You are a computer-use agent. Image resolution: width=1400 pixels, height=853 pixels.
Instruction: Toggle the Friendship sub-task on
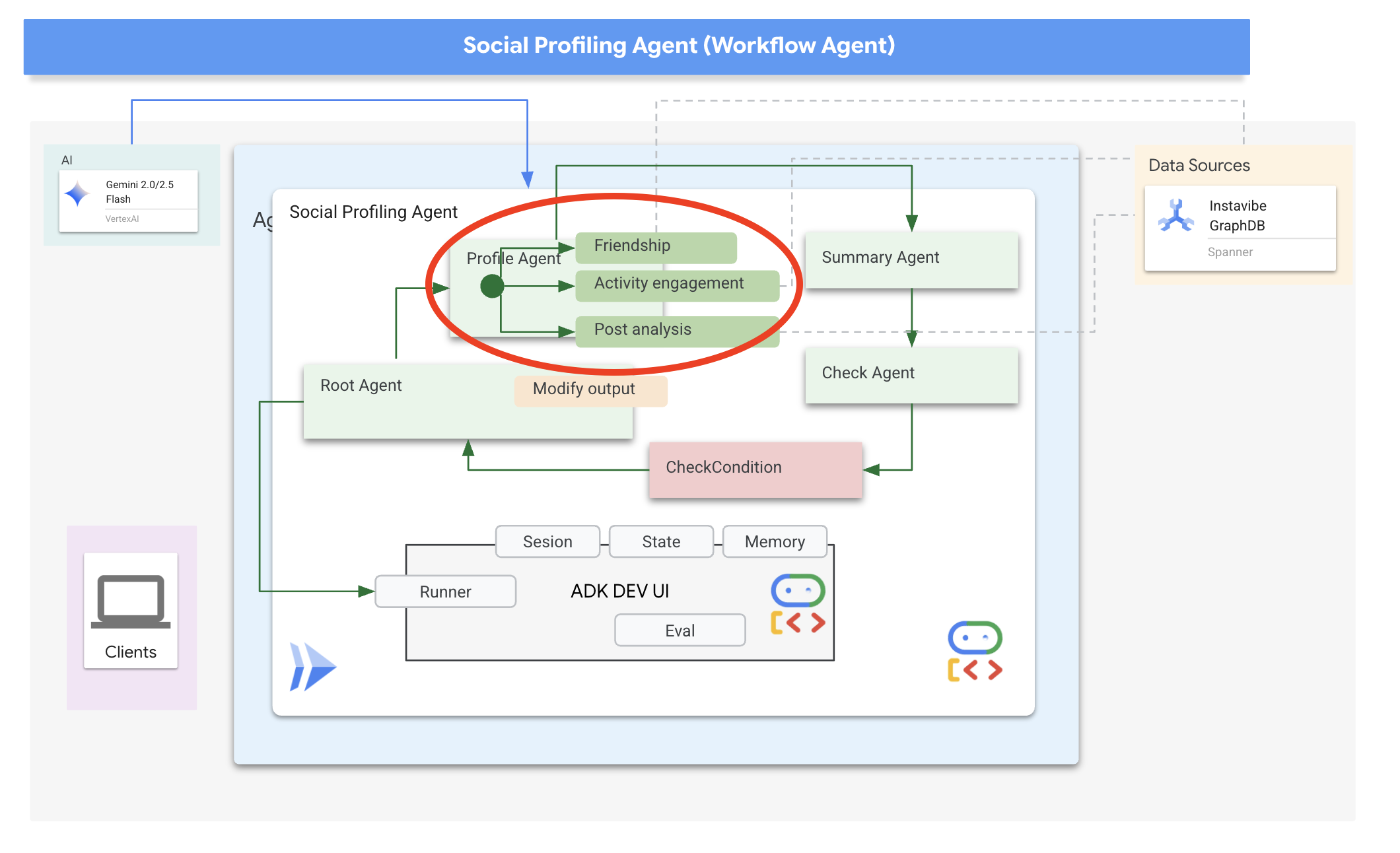(656, 246)
